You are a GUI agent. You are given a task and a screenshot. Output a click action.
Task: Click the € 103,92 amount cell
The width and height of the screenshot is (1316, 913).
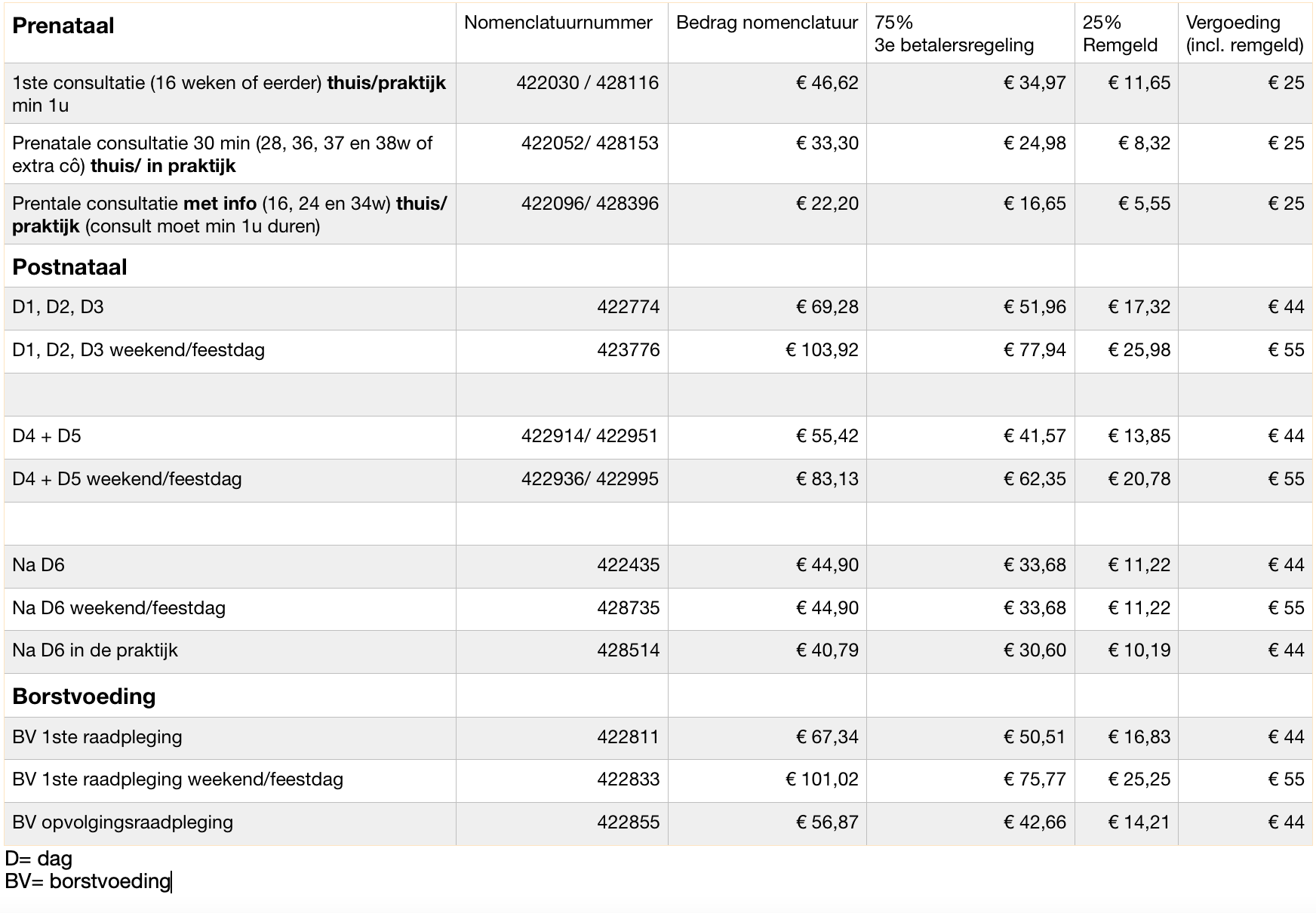[x=822, y=350]
